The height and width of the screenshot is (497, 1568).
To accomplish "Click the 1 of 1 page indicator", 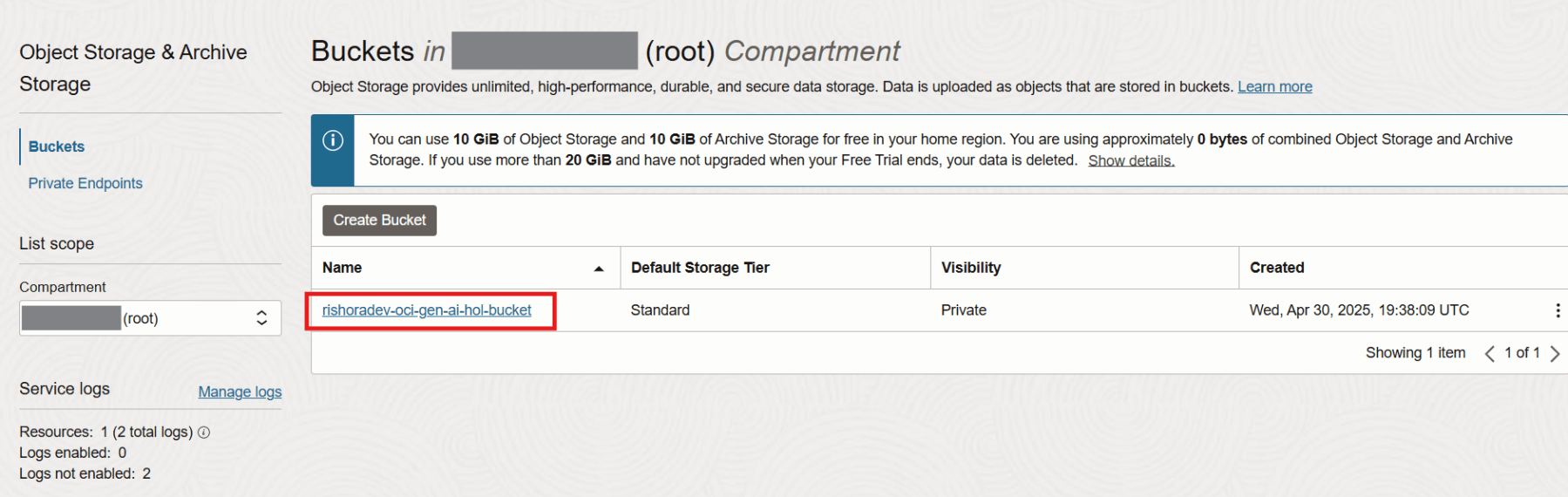I will [1522, 352].
